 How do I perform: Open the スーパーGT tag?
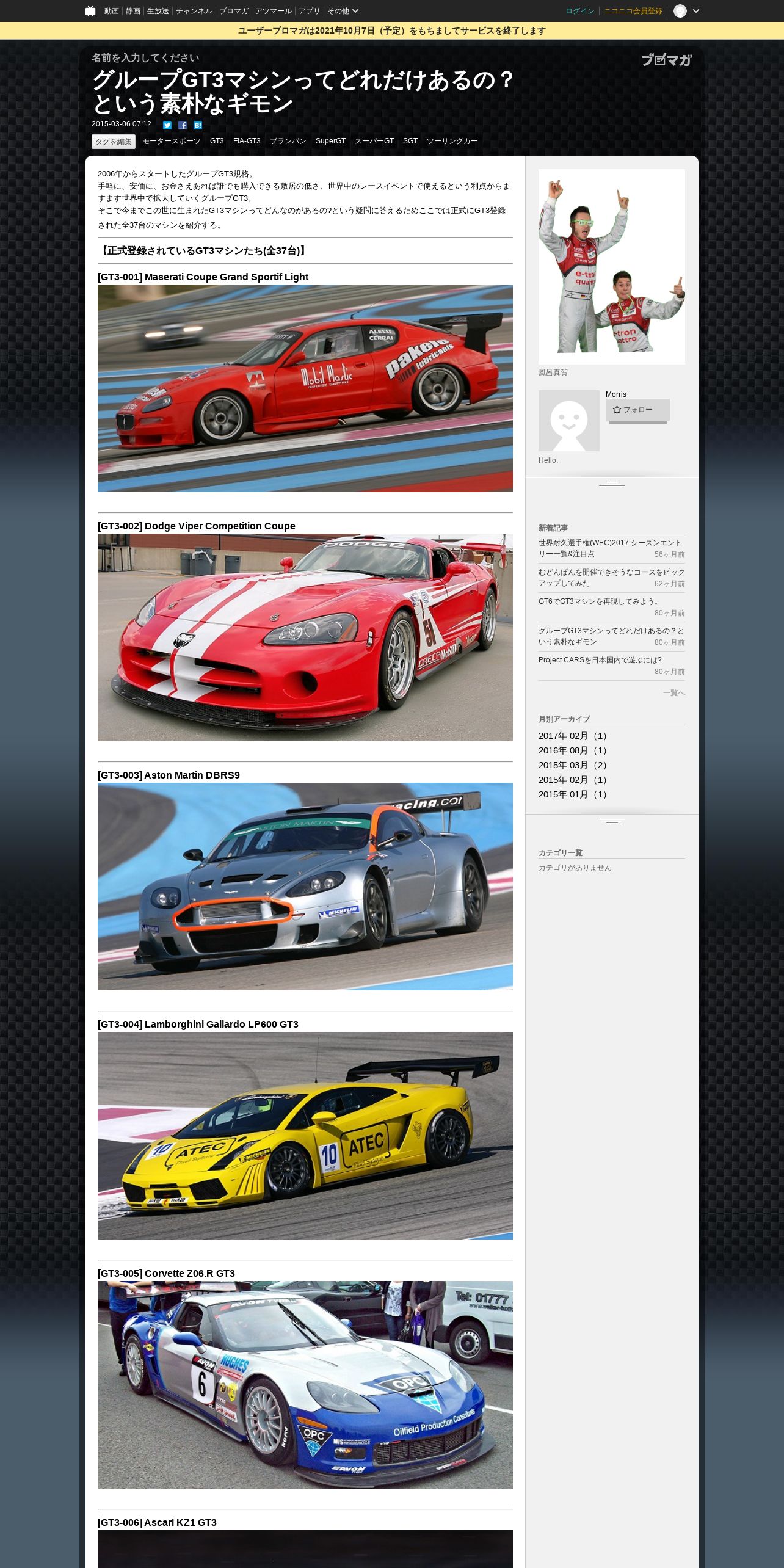pyautogui.click(x=374, y=141)
